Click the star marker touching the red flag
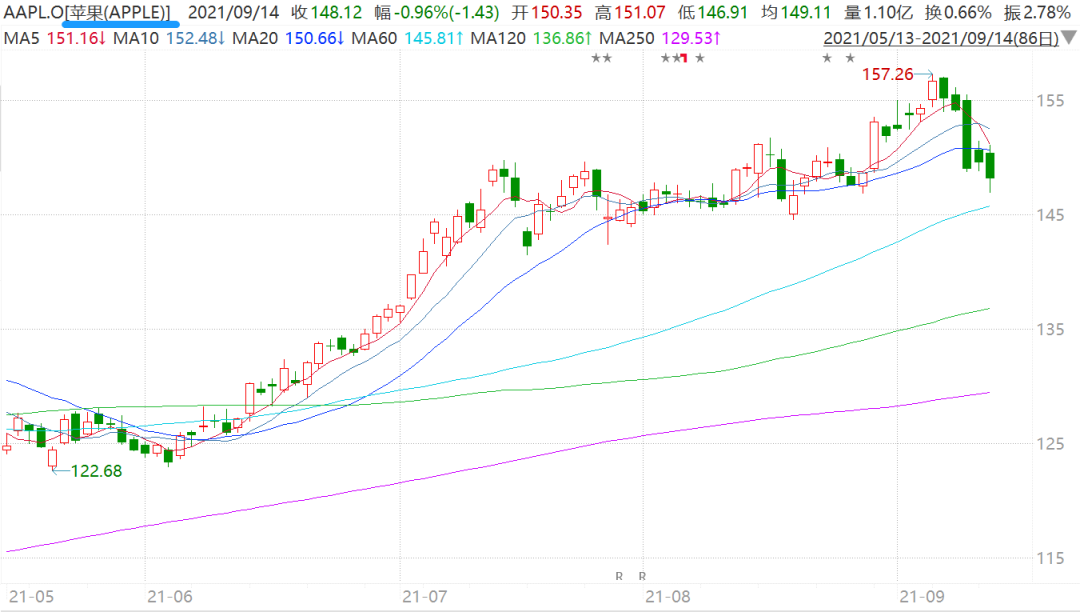The image size is (1080, 612). point(676,58)
